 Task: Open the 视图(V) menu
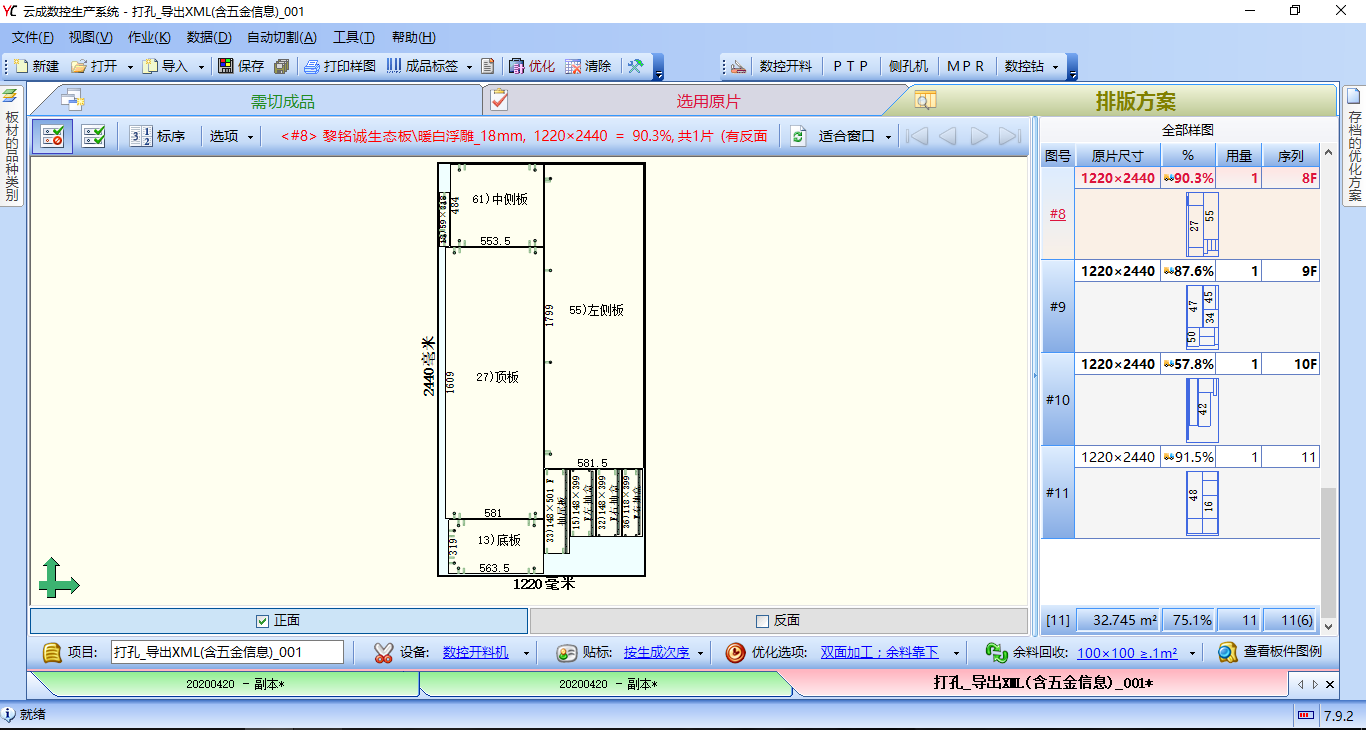(x=91, y=37)
